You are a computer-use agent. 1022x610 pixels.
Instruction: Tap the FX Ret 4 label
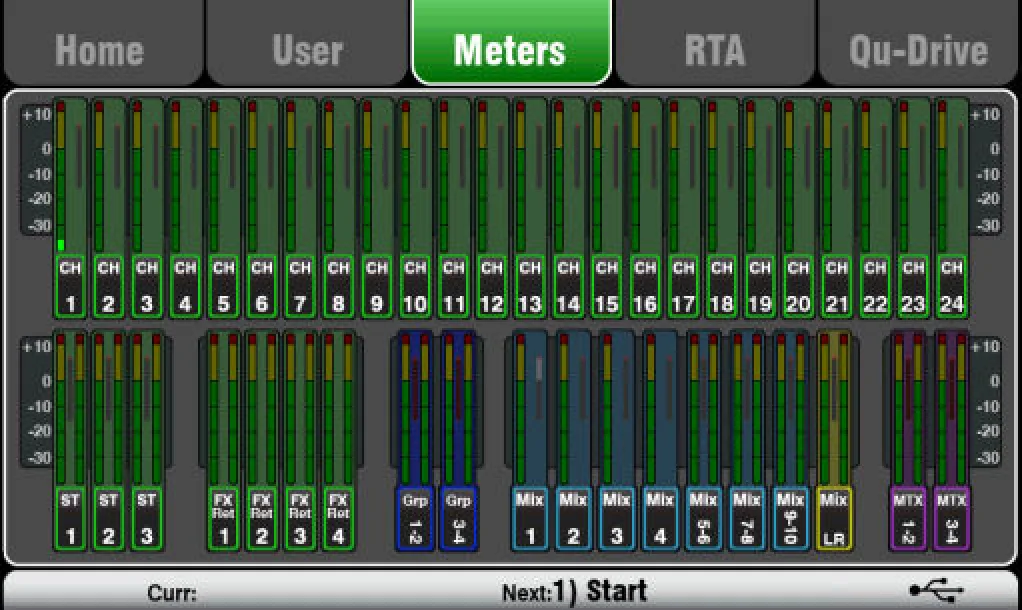click(x=338, y=519)
